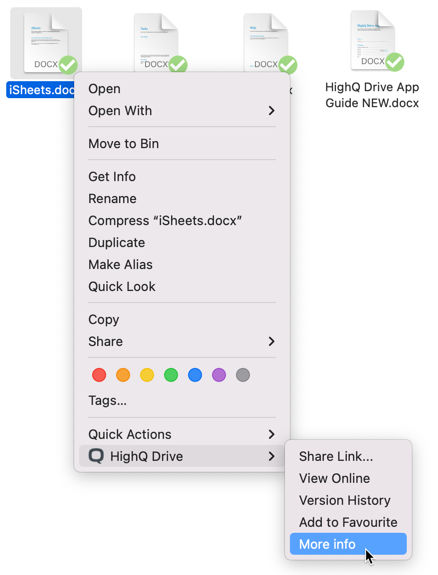438x575 pixels.
Task: Apply the green tag color
Action: [171, 375]
